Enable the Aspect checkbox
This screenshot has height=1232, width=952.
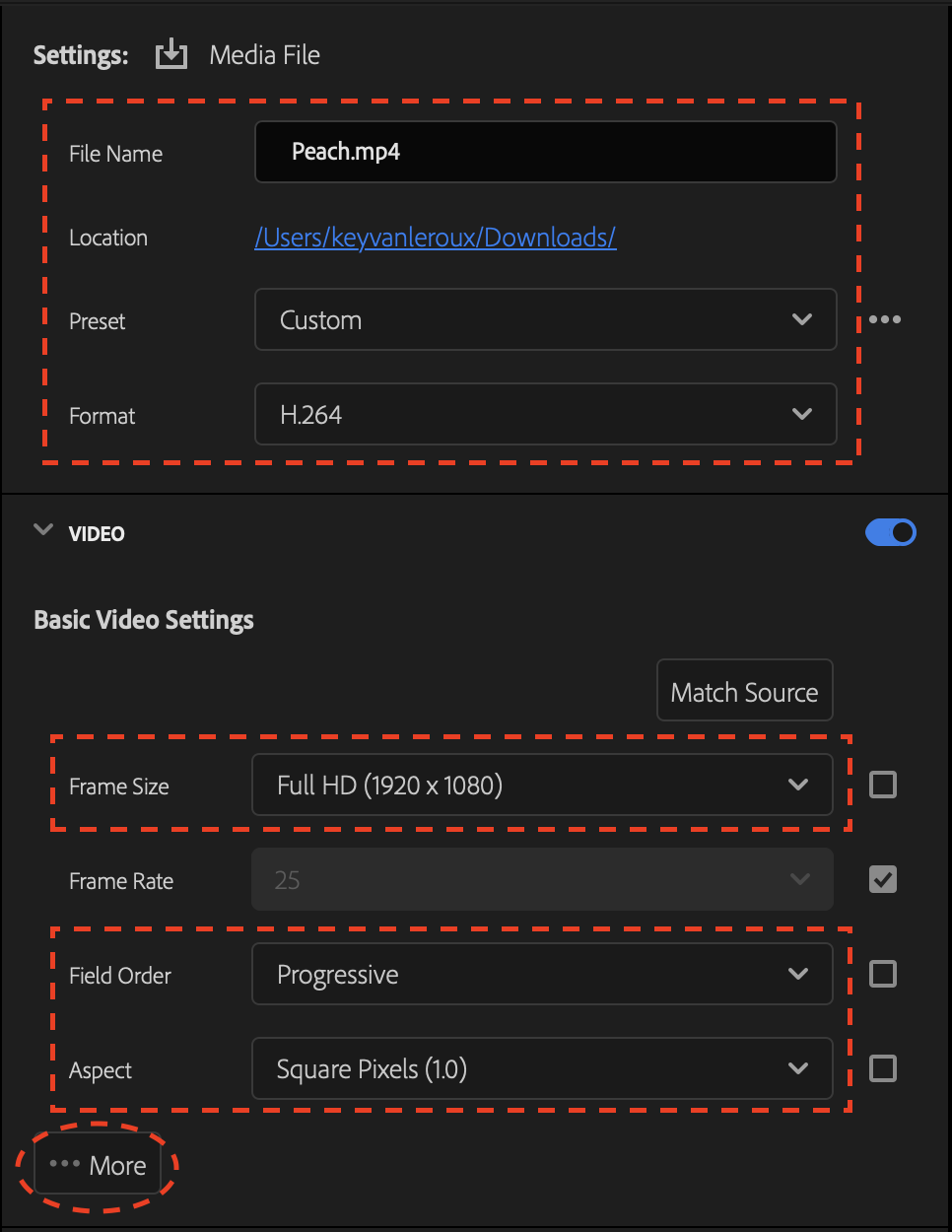pos(882,1068)
